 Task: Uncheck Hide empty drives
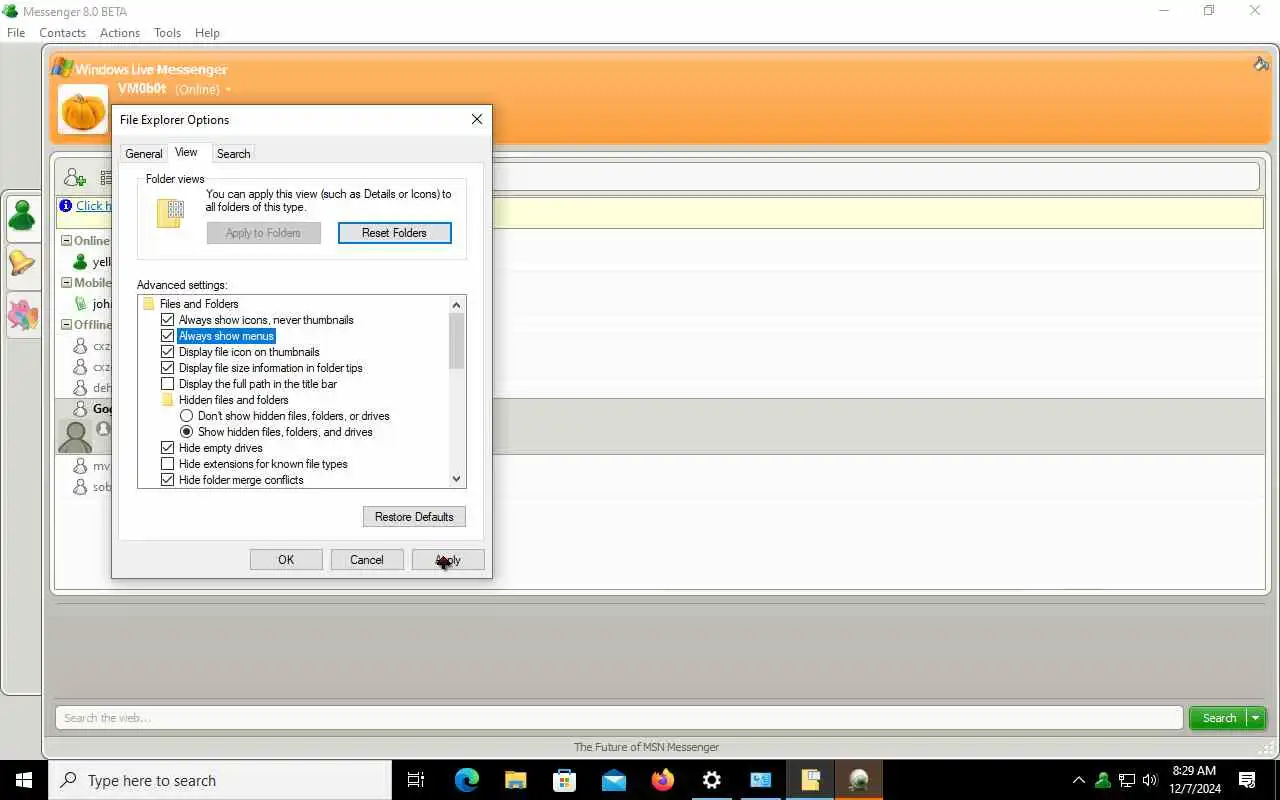[x=168, y=448]
